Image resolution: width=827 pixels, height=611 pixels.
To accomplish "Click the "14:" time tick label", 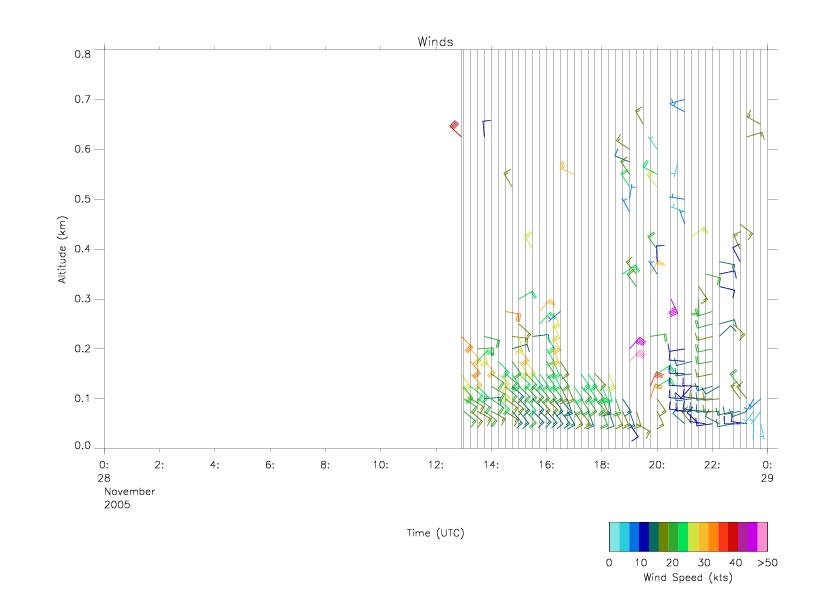I will point(491,465).
